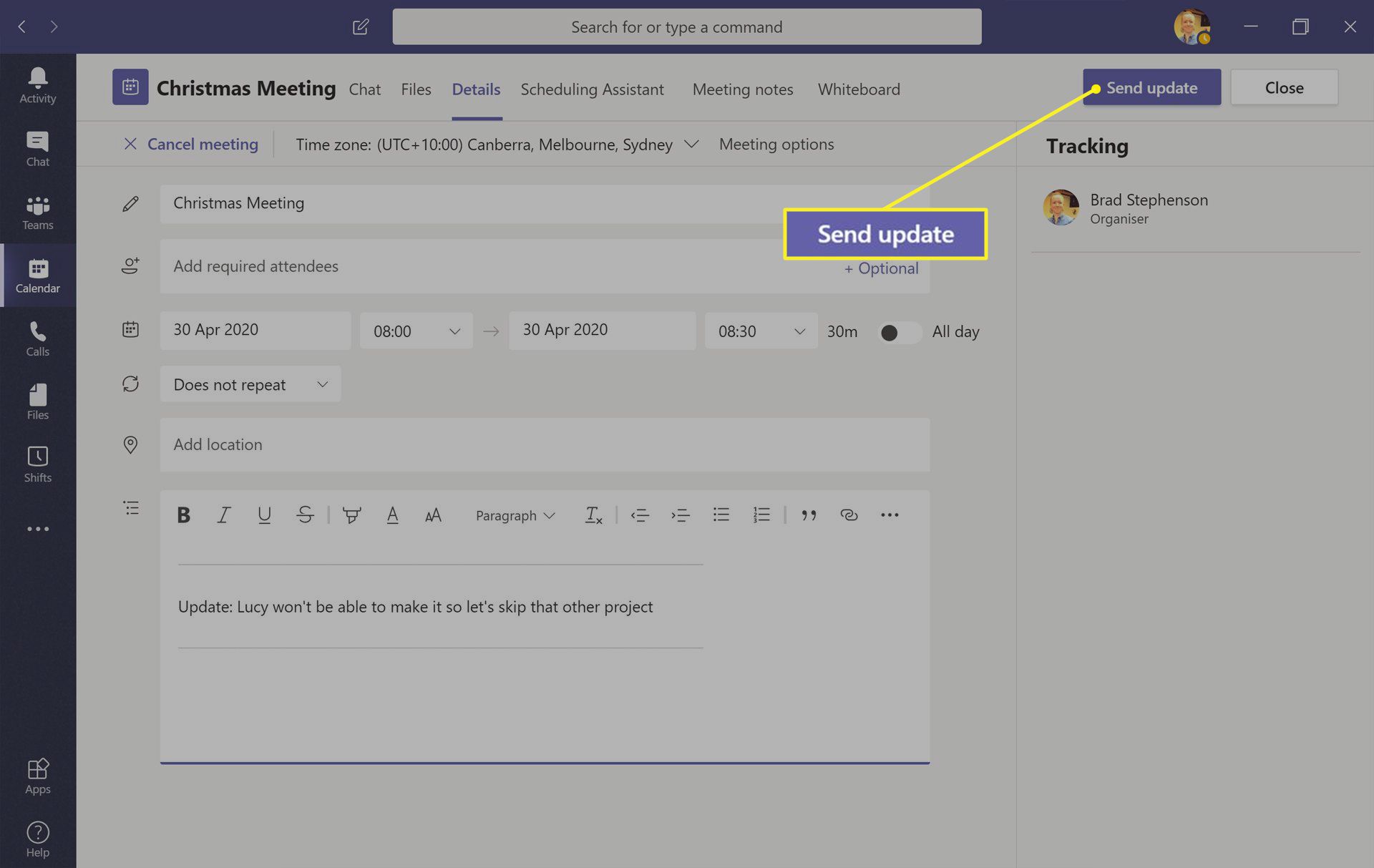The width and height of the screenshot is (1374, 868).
Task: Click the Insert link icon
Action: [x=847, y=514]
